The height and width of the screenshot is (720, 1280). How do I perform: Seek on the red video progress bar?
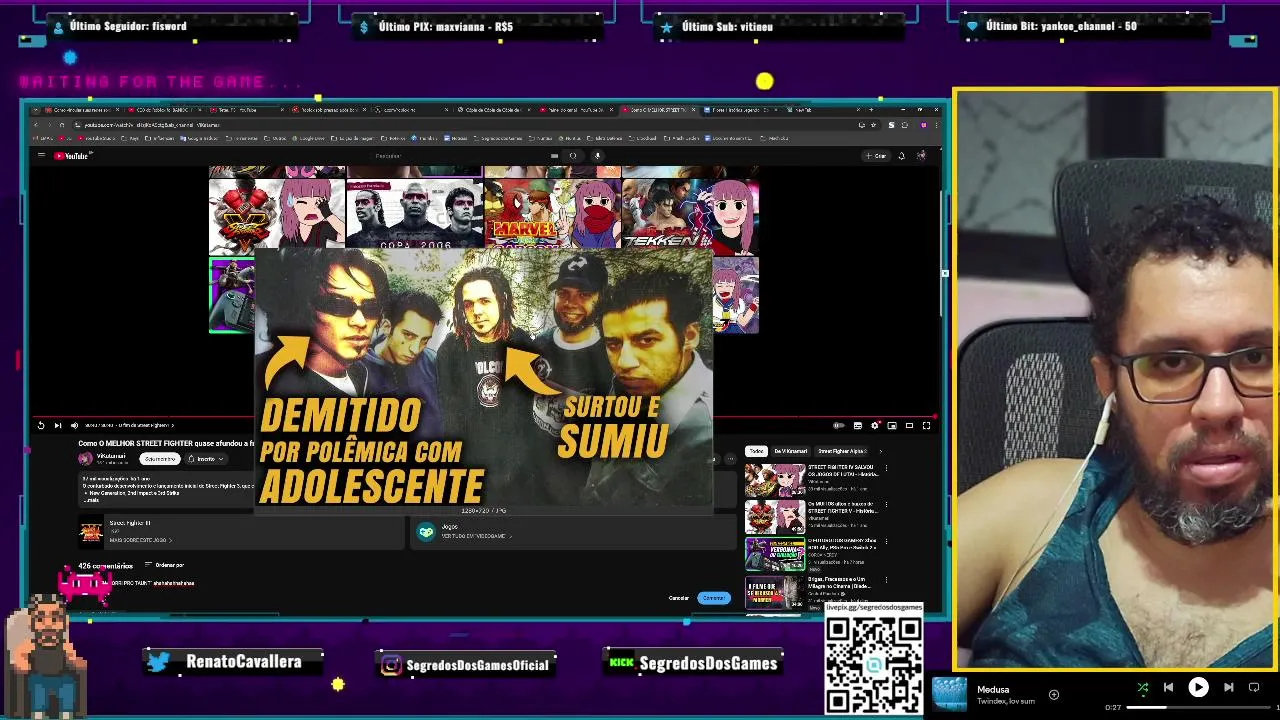tap(485, 416)
